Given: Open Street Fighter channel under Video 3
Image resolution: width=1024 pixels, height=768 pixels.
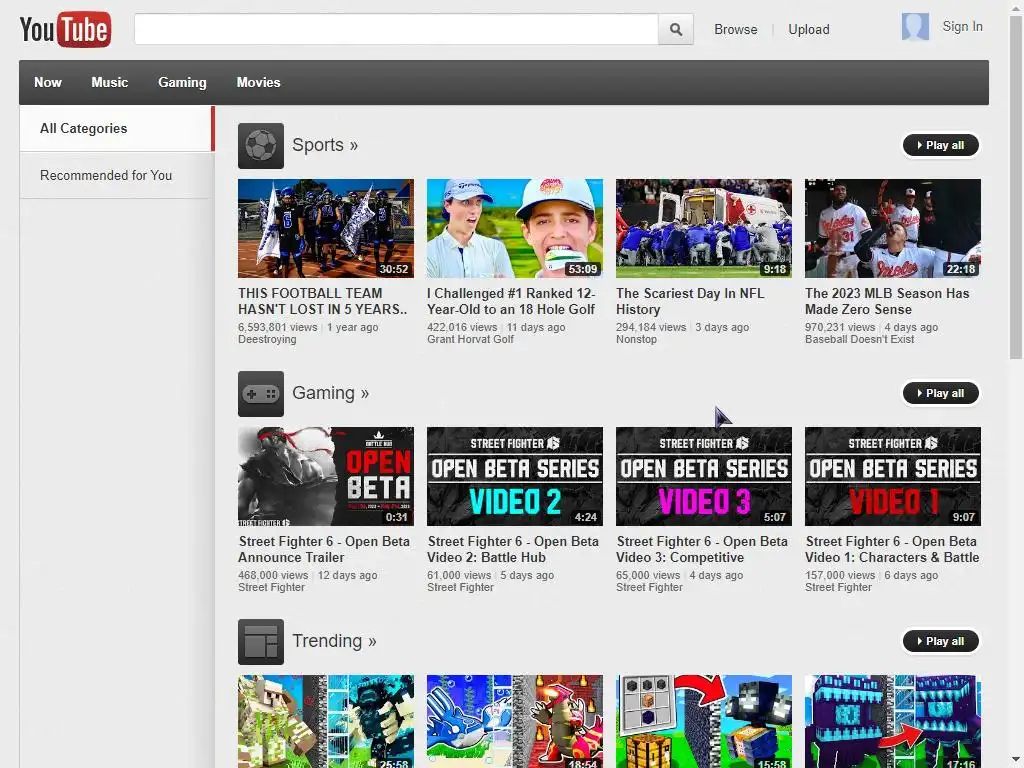Looking at the screenshot, I should coord(649,588).
